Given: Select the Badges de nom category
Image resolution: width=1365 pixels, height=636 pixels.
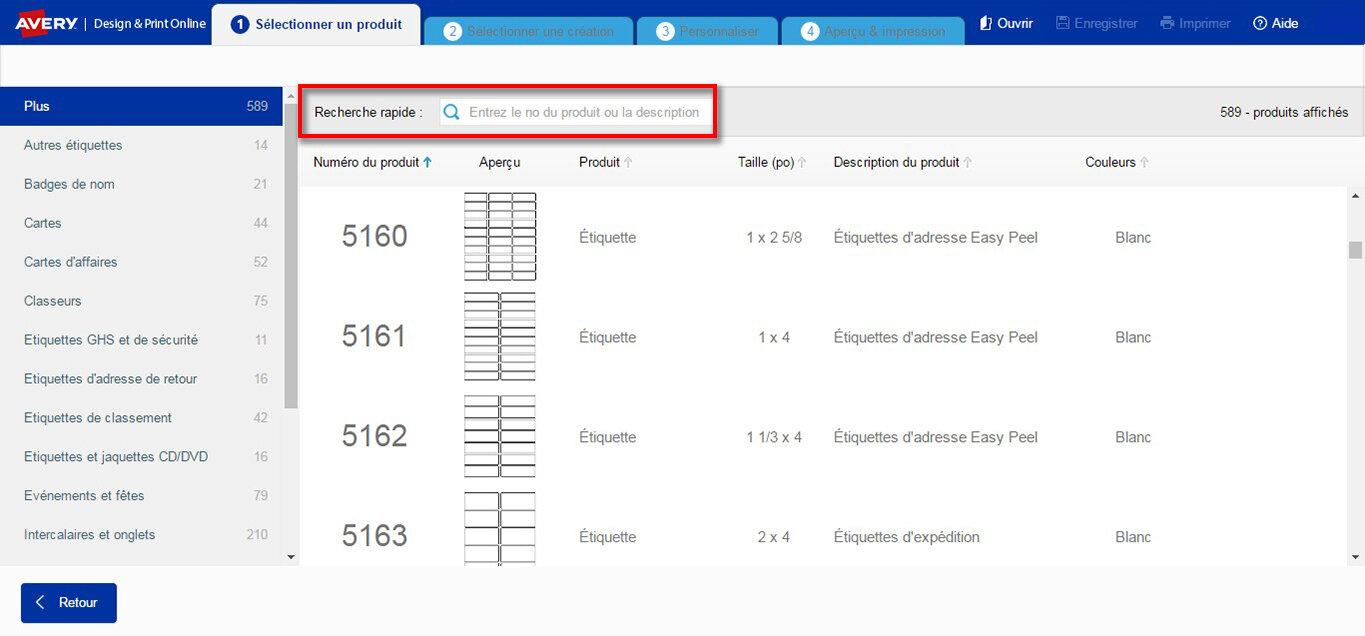Looking at the screenshot, I should coord(142,184).
